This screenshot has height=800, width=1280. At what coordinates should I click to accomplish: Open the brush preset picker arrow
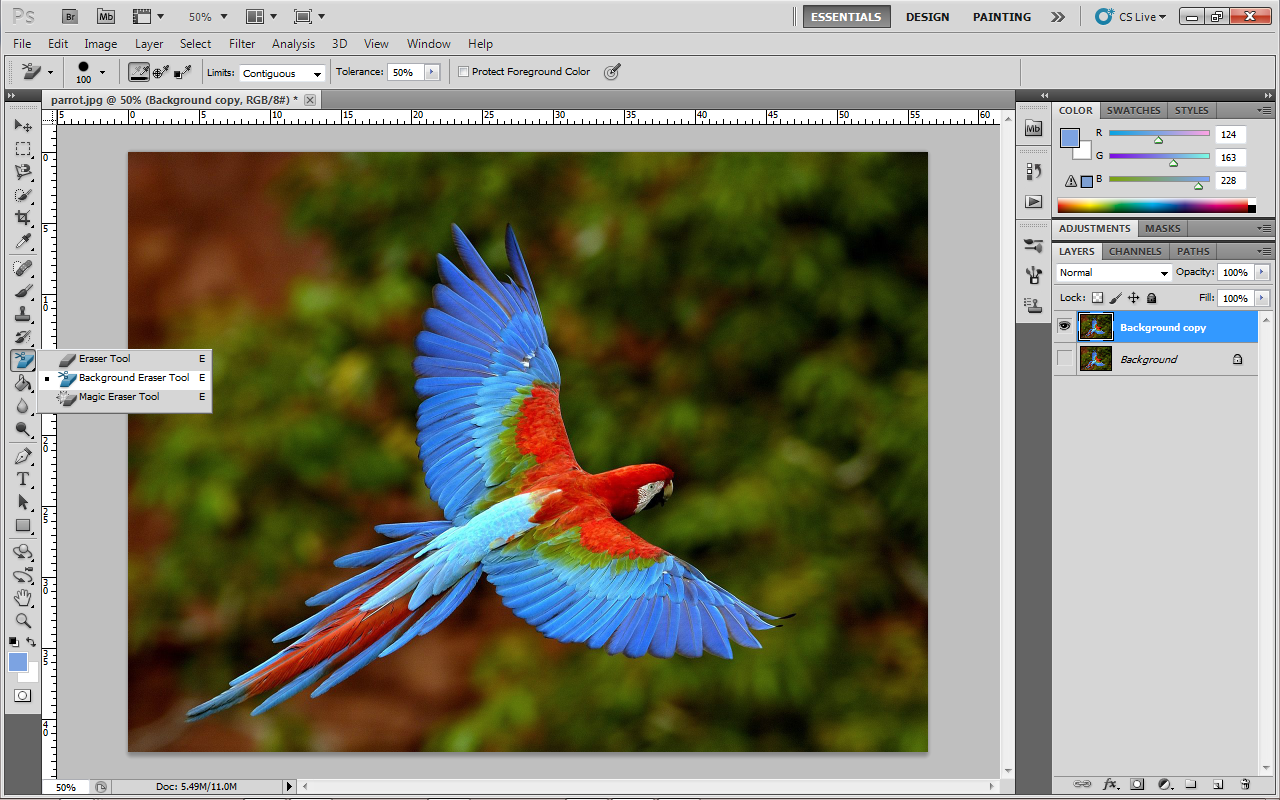(102, 72)
